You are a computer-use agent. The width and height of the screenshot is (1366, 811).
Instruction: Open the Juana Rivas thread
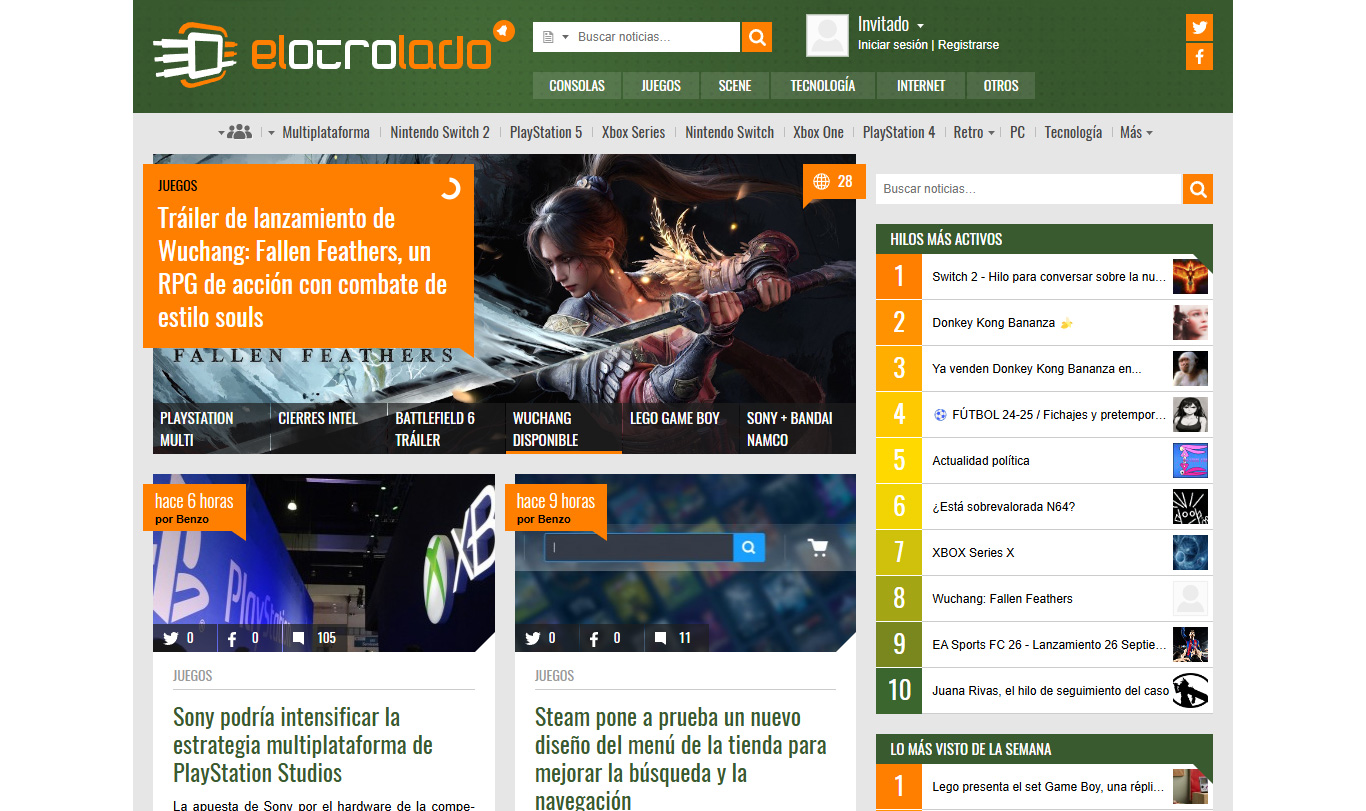[1050, 691]
